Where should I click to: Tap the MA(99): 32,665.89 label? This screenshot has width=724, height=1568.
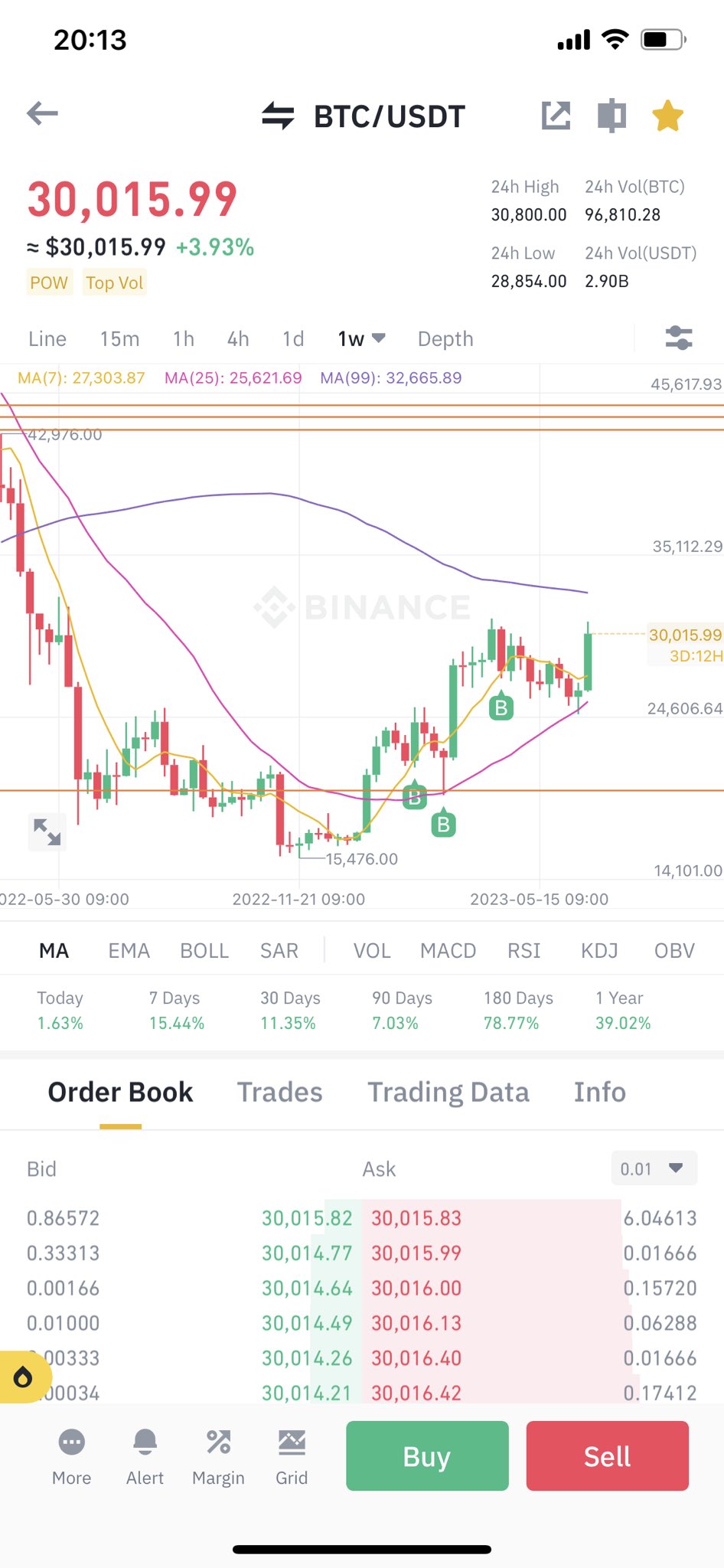[x=391, y=377]
